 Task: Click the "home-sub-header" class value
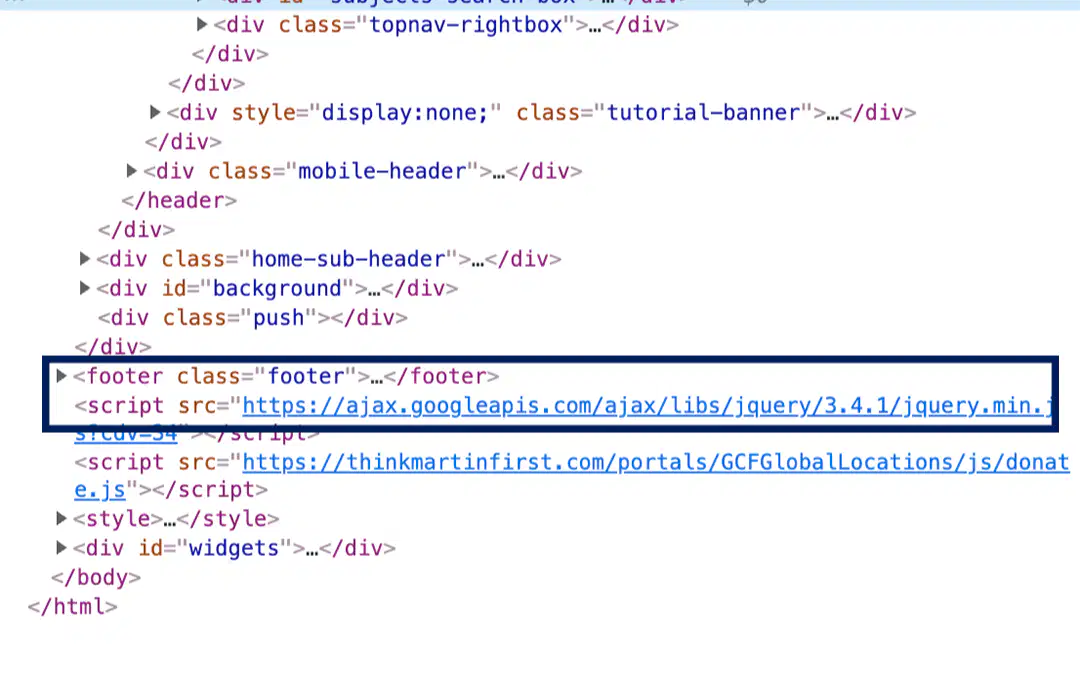coord(349,259)
